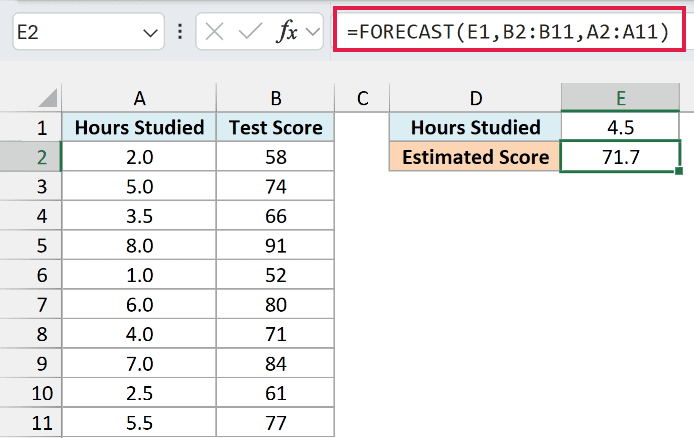Select cell with 8.0 hours studied

(139, 245)
